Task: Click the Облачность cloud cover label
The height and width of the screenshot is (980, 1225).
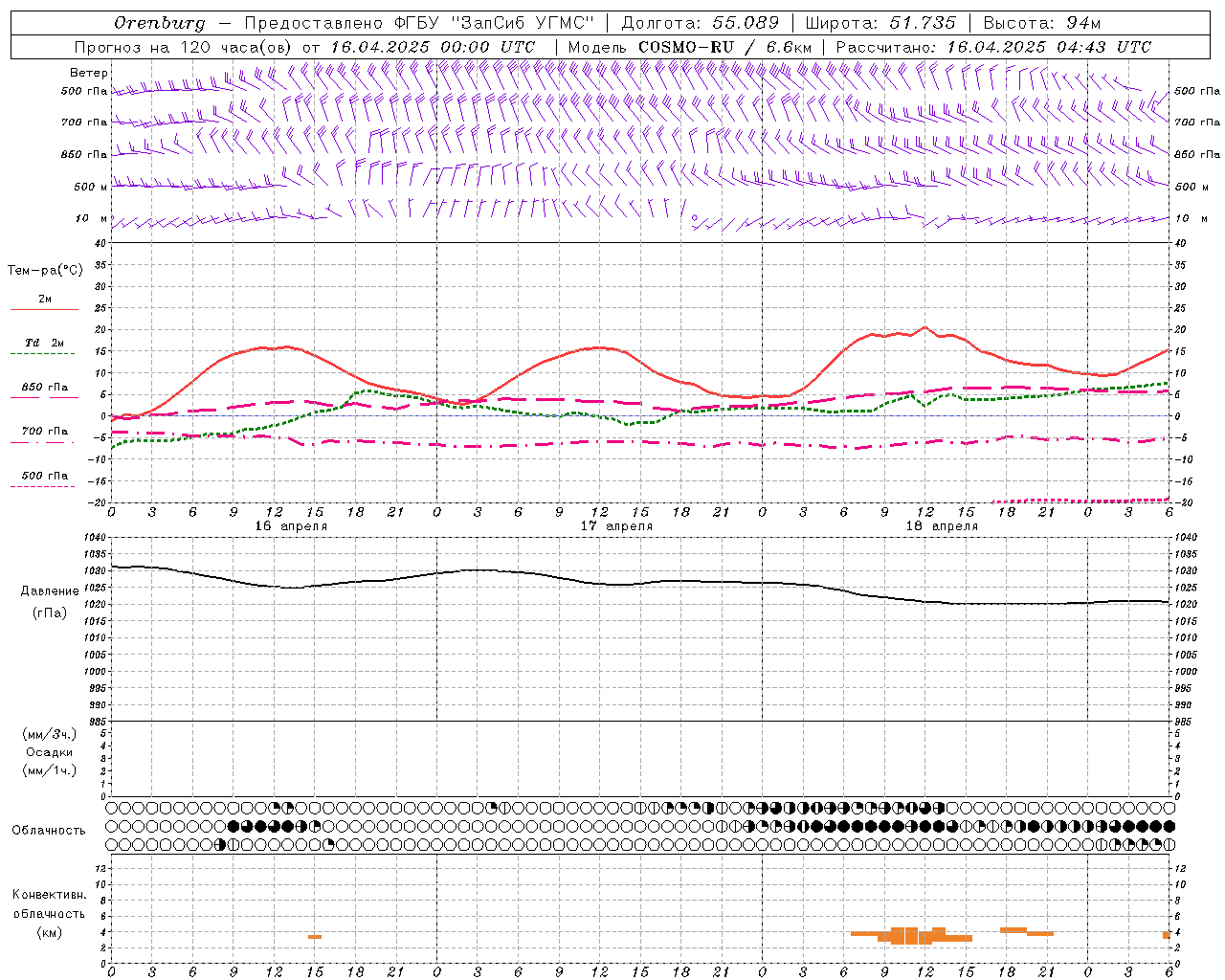Action: [49, 830]
